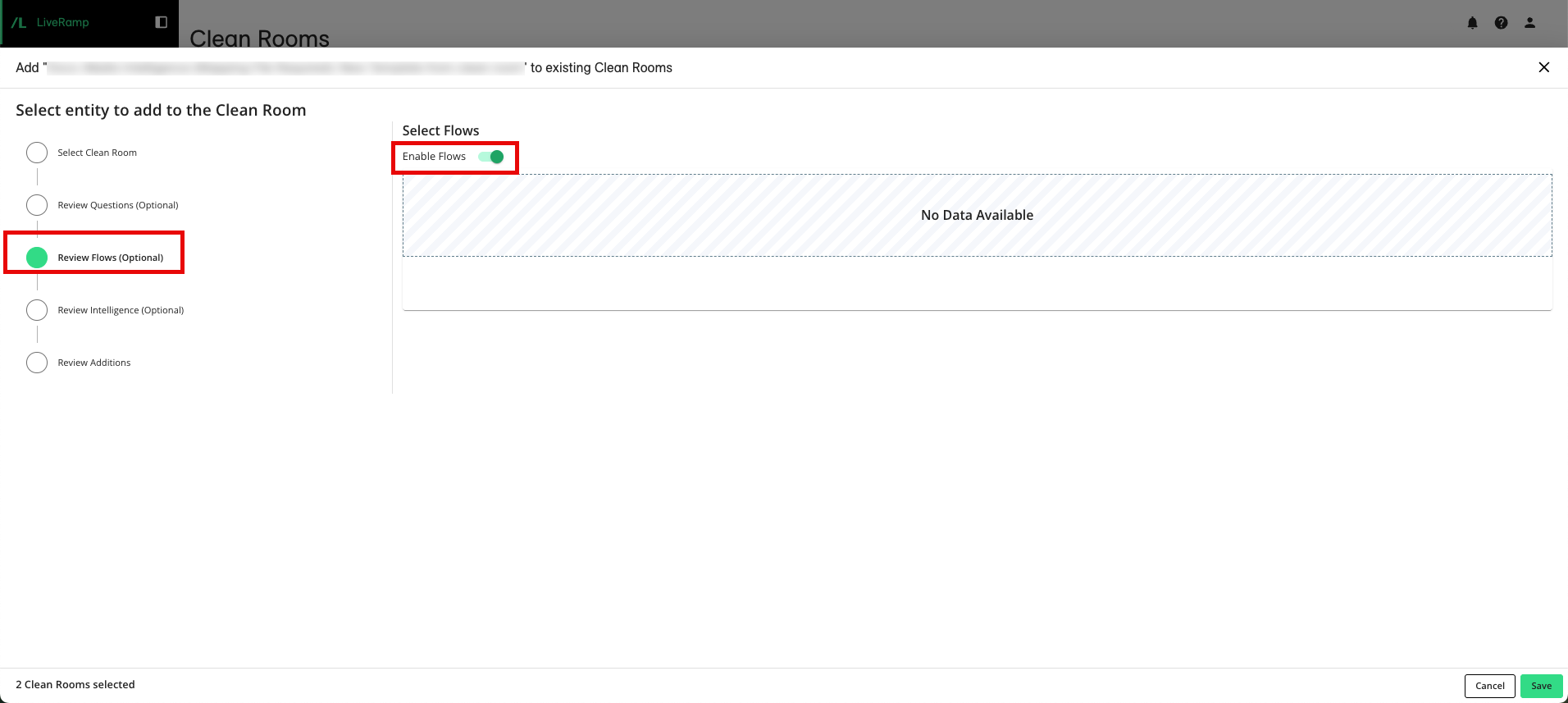The width and height of the screenshot is (1568, 703).
Task: Open the notifications bell icon
Action: (x=1472, y=23)
